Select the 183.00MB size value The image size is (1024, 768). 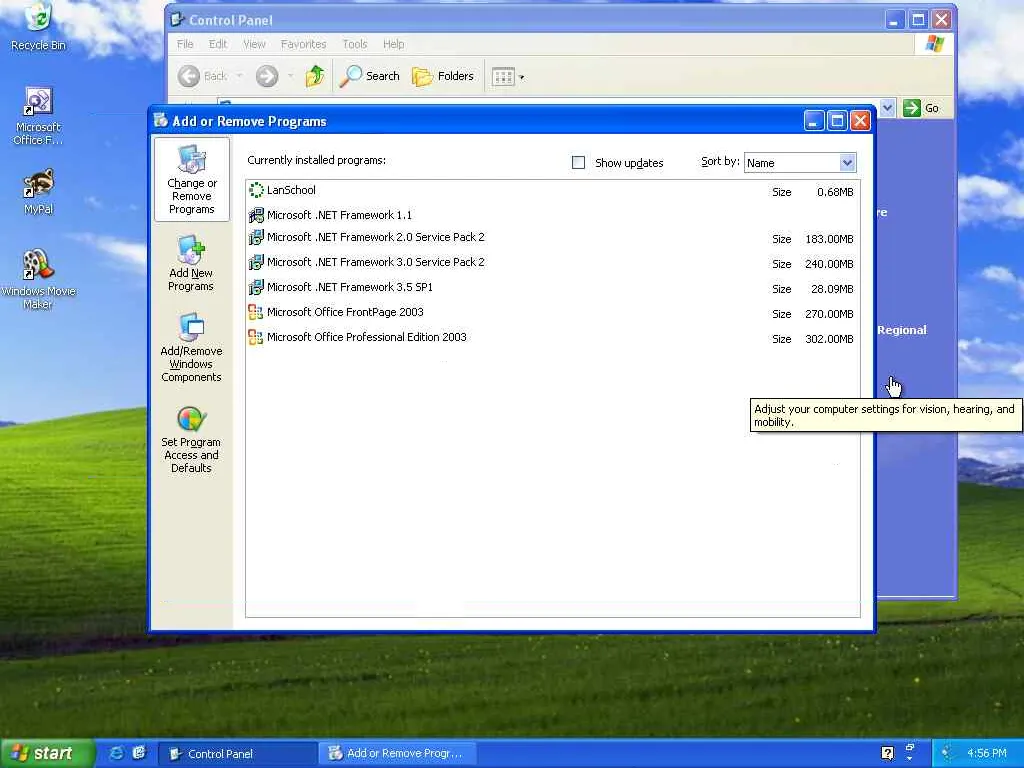(829, 239)
